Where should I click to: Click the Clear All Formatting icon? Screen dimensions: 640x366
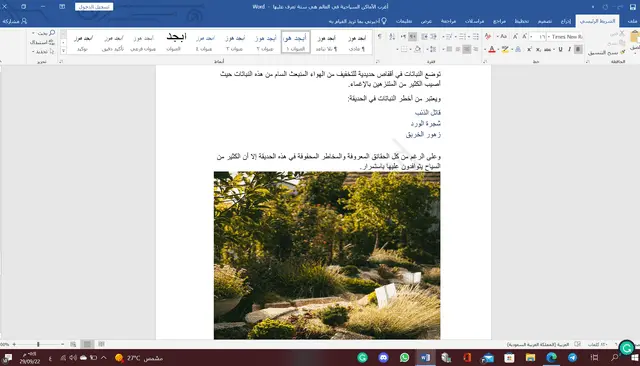point(488,36)
